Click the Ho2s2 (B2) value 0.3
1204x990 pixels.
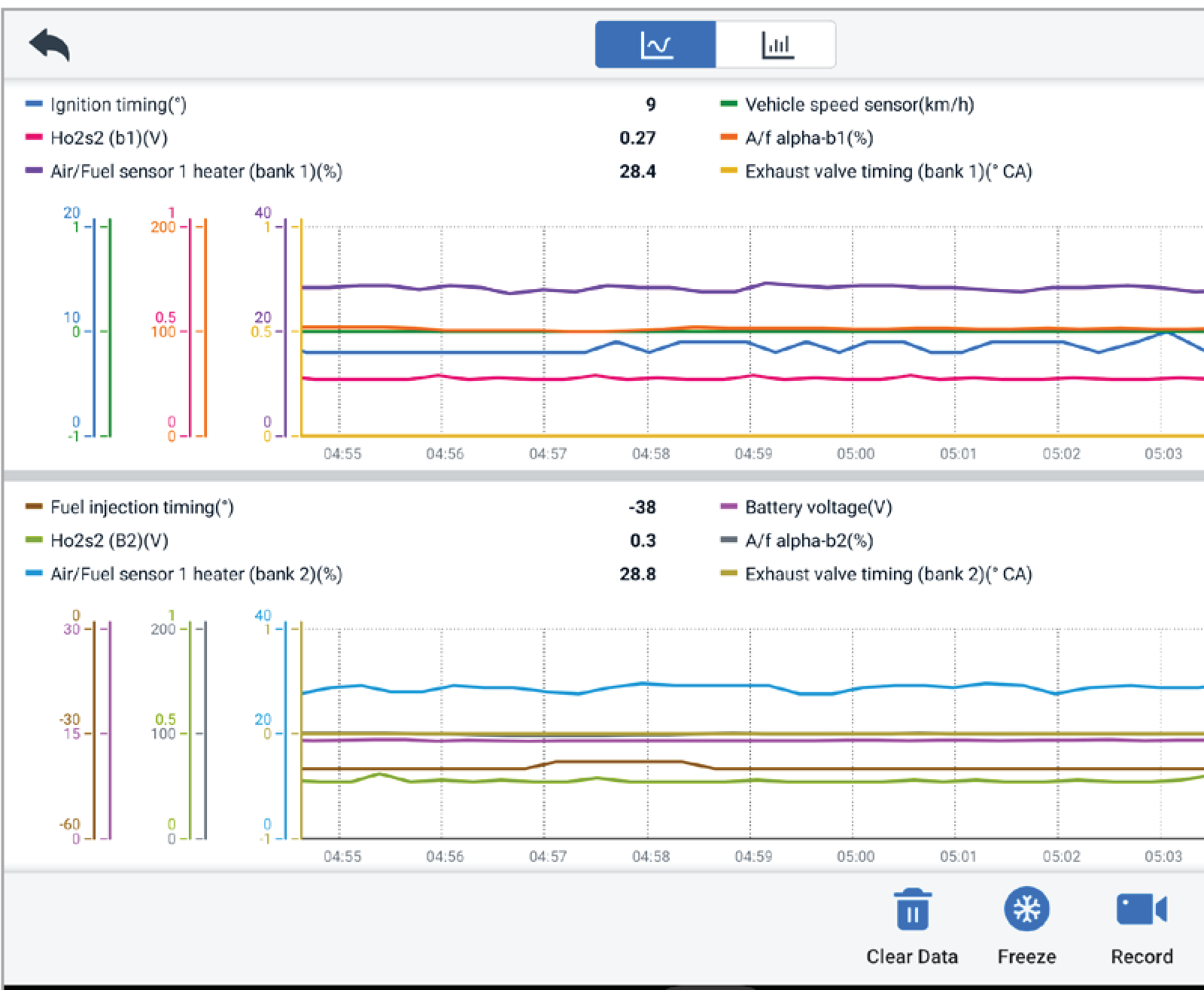[x=643, y=541]
